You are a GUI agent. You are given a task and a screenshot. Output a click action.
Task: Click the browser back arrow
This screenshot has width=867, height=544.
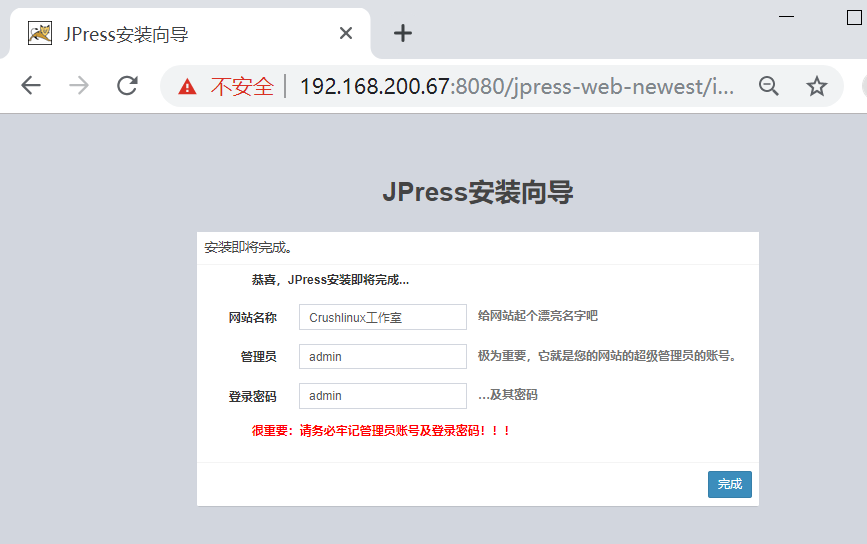click(x=31, y=86)
